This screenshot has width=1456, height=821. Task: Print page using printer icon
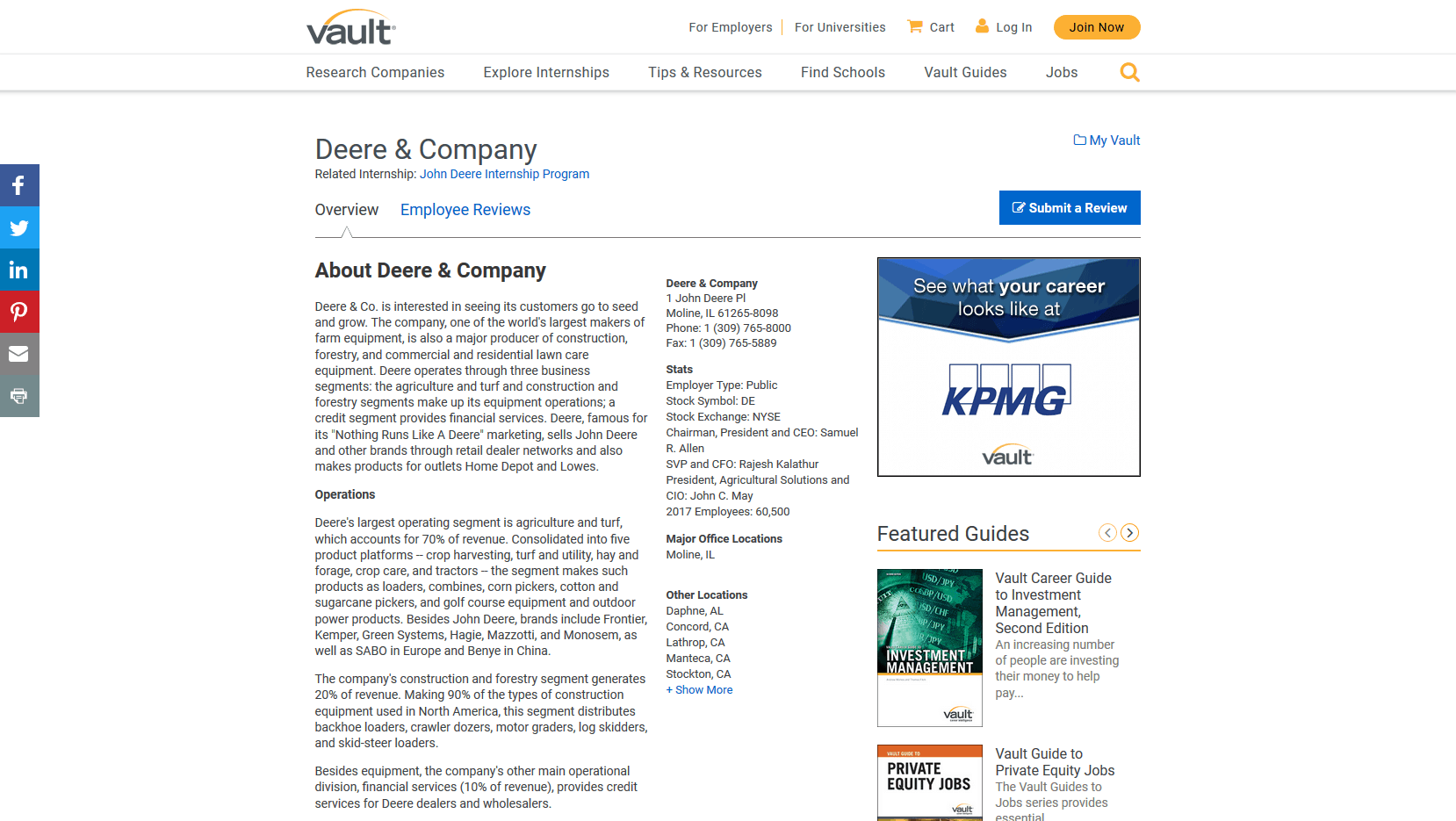[x=19, y=396]
